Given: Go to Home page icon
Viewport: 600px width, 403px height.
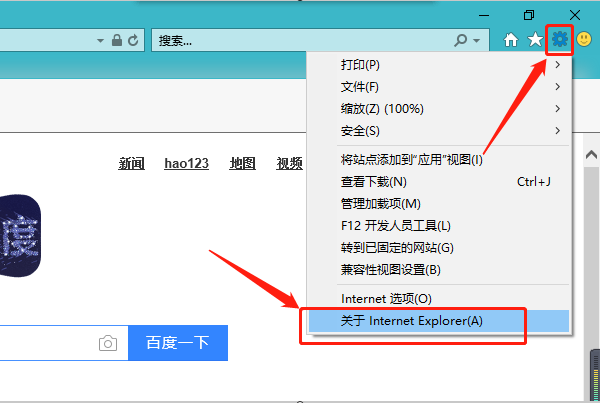Looking at the screenshot, I should tap(511, 39).
